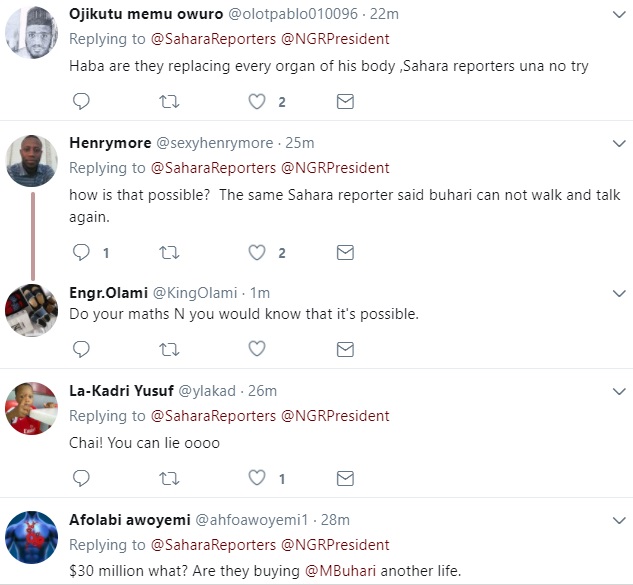Image resolution: width=633 pixels, height=585 pixels.
Task: Open @SaharaReporters link in La-Kadri Yusuf's reply
Action: click(x=213, y=416)
